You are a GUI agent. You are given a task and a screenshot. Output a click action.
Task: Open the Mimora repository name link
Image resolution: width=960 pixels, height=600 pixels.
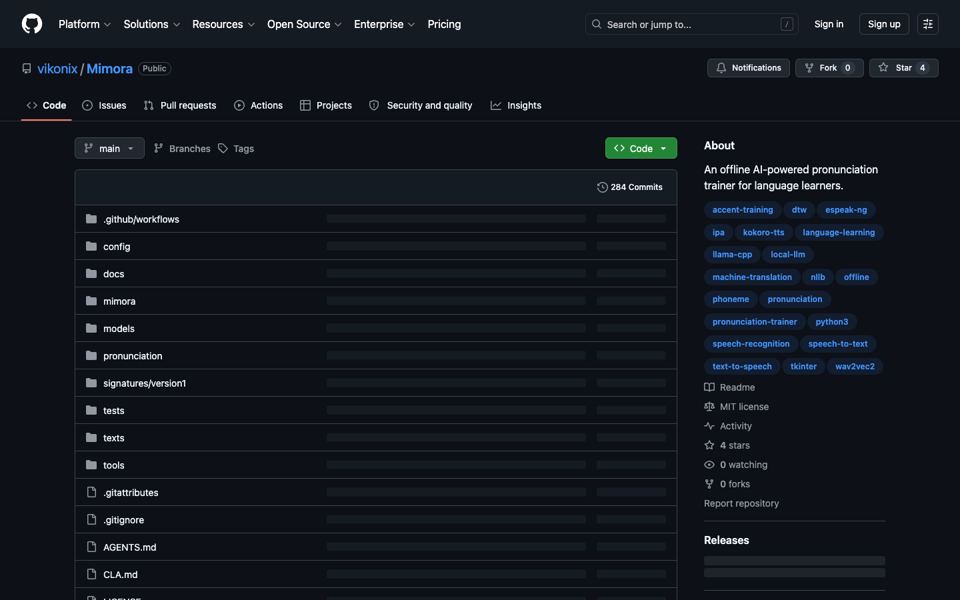pos(110,69)
